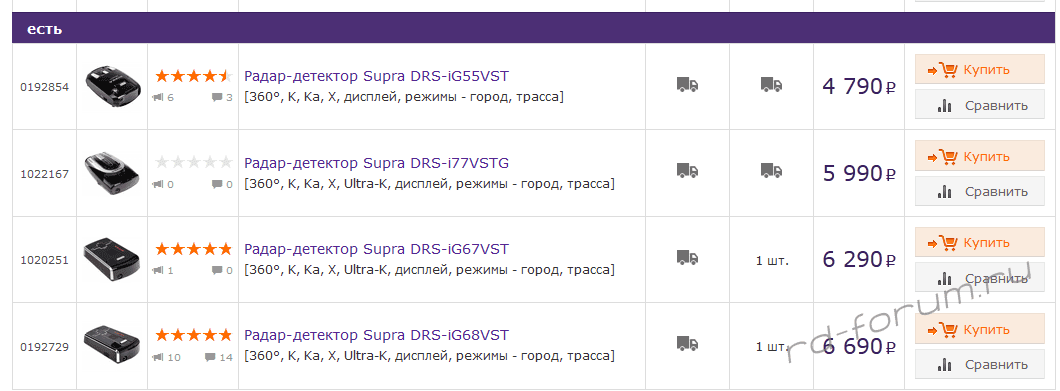Open Радар-детектор Supra DRS-iG68VST product link
This screenshot has height=391, width=1060.
(x=377, y=336)
